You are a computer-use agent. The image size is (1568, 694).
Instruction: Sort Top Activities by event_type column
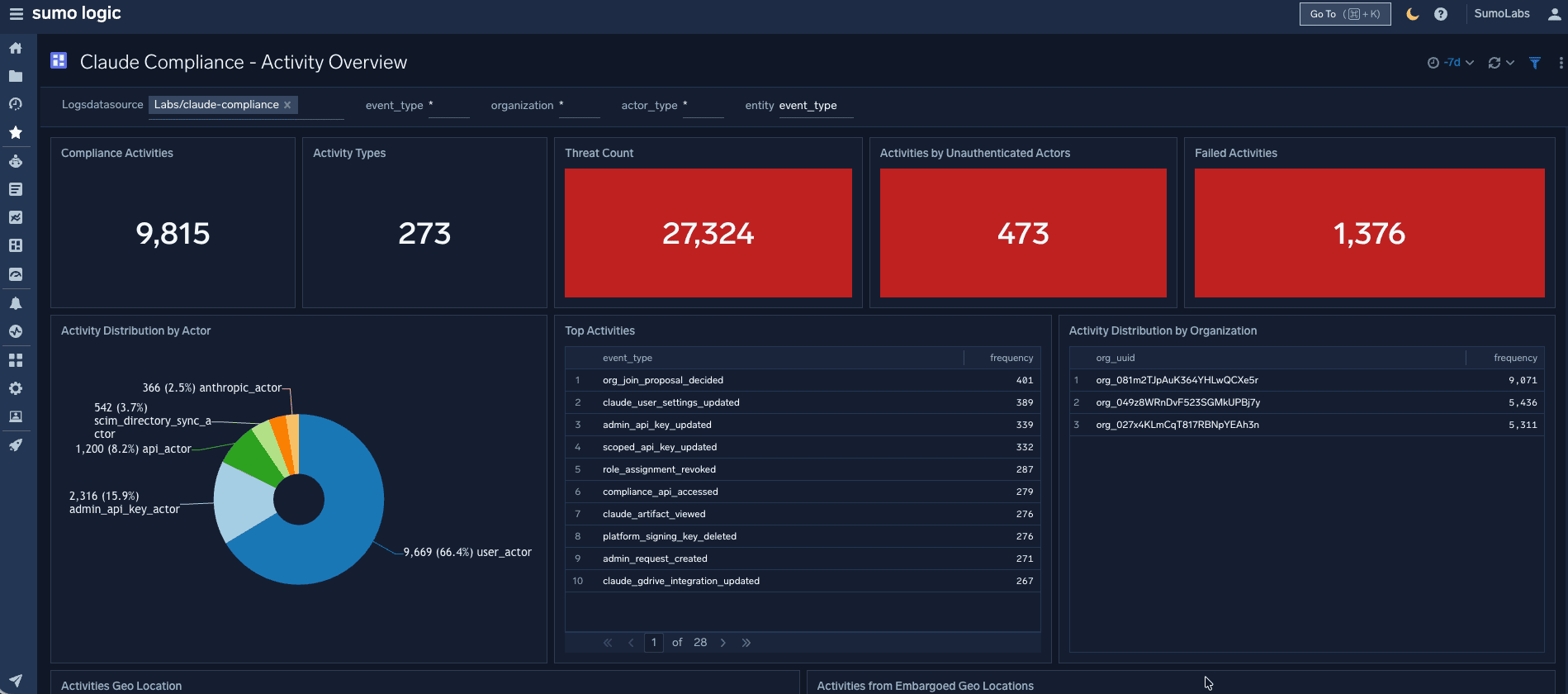(628, 358)
